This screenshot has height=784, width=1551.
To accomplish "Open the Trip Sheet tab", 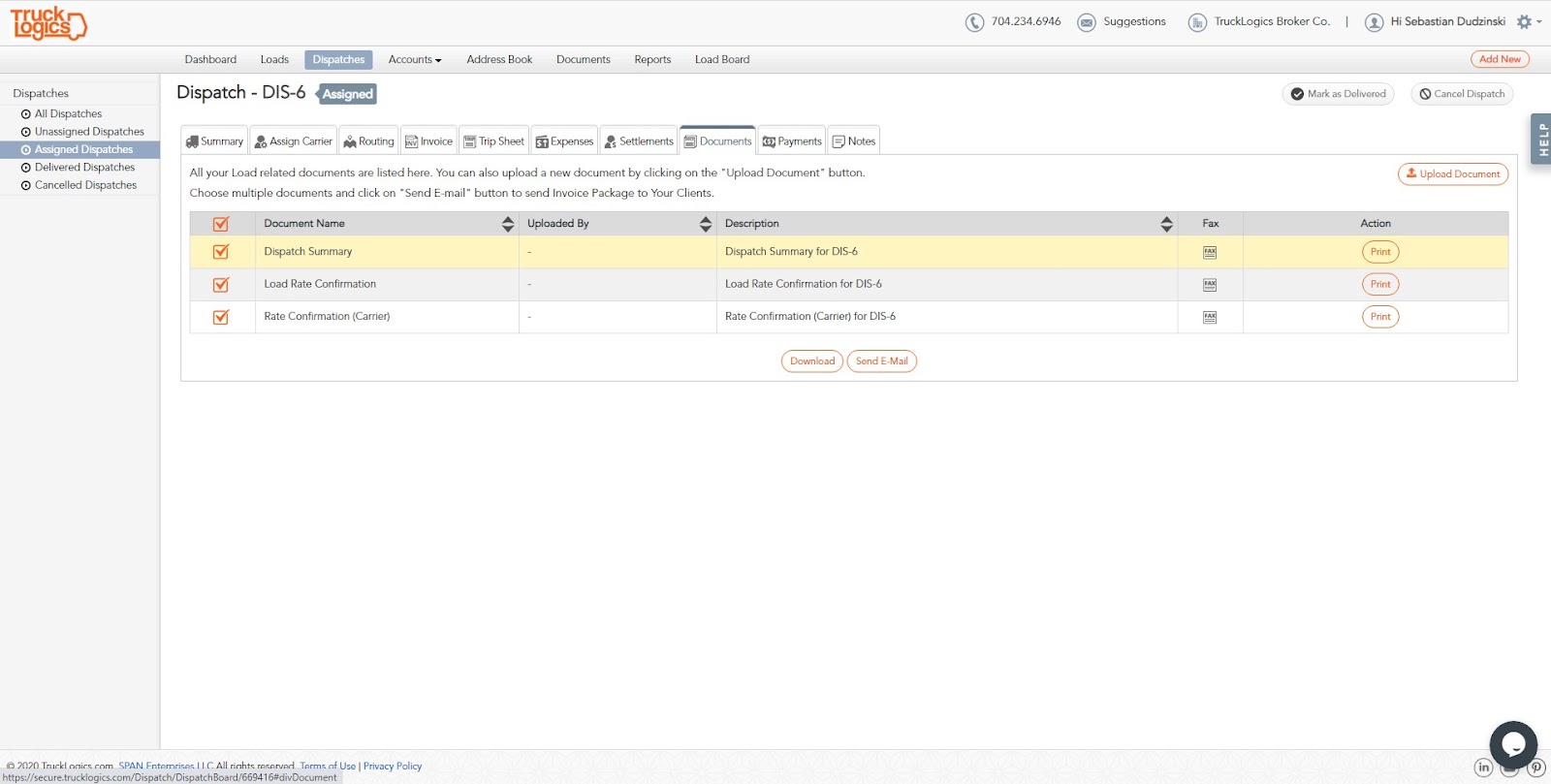I will point(493,141).
